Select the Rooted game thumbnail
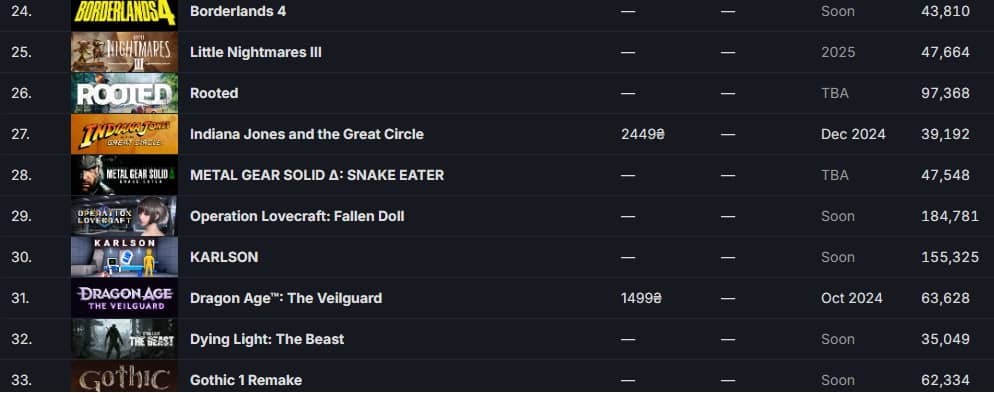 point(124,93)
